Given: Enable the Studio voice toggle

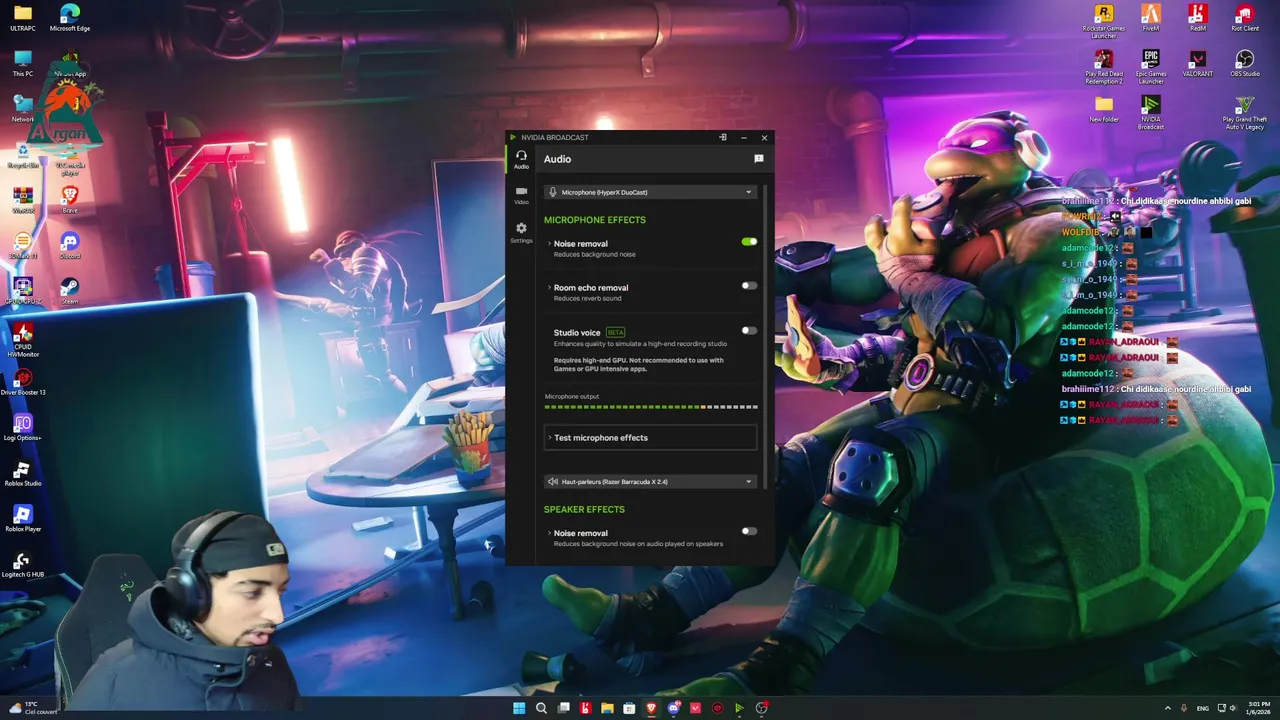Looking at the screenshot, I should click(749, 330).
